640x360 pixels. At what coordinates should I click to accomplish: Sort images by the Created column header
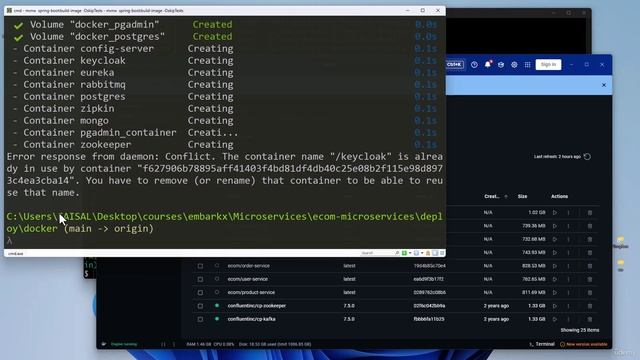click(492, 196)
